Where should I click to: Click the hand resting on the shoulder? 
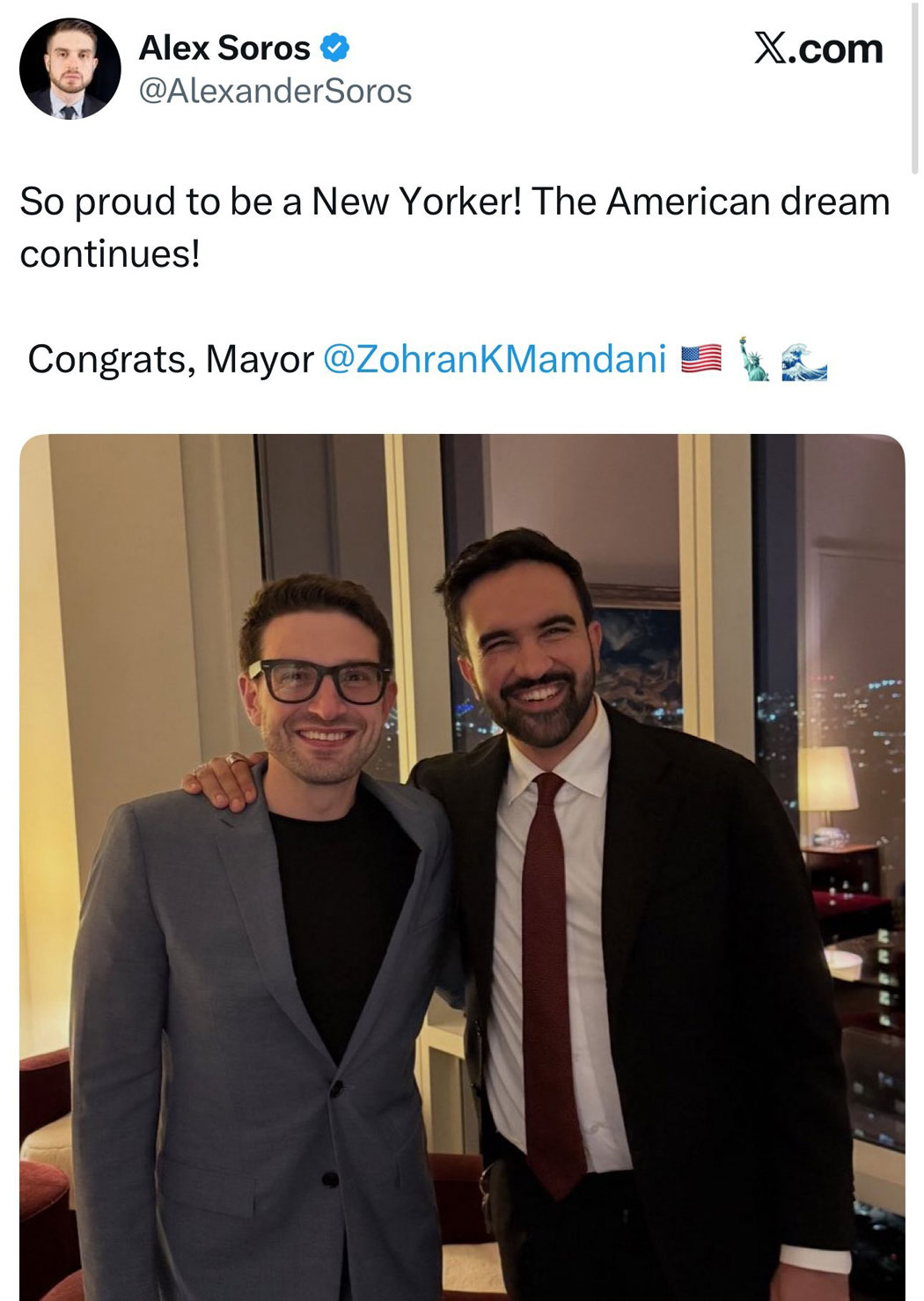coord(222,781)
